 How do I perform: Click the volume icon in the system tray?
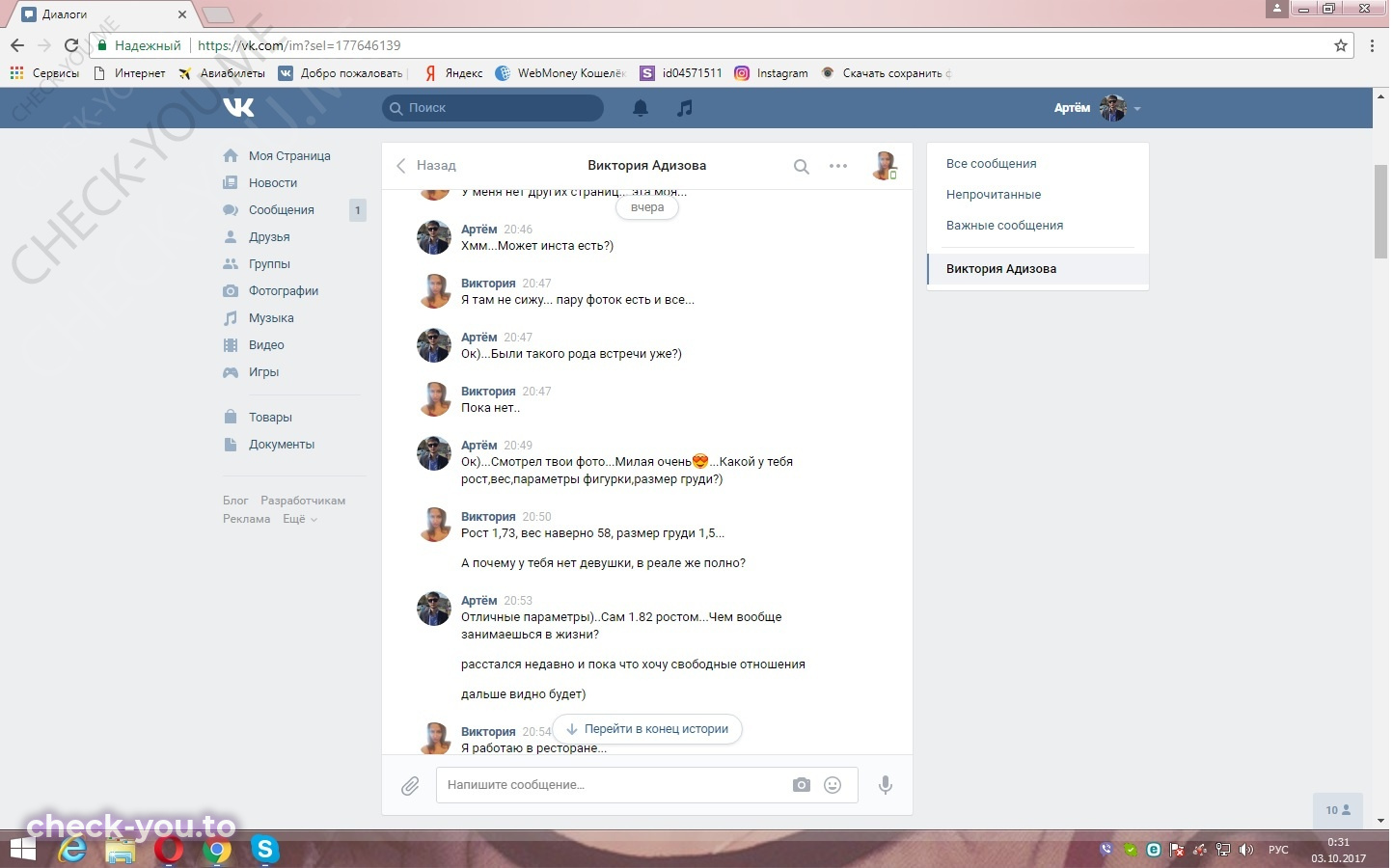click(x=1246, y=850)
